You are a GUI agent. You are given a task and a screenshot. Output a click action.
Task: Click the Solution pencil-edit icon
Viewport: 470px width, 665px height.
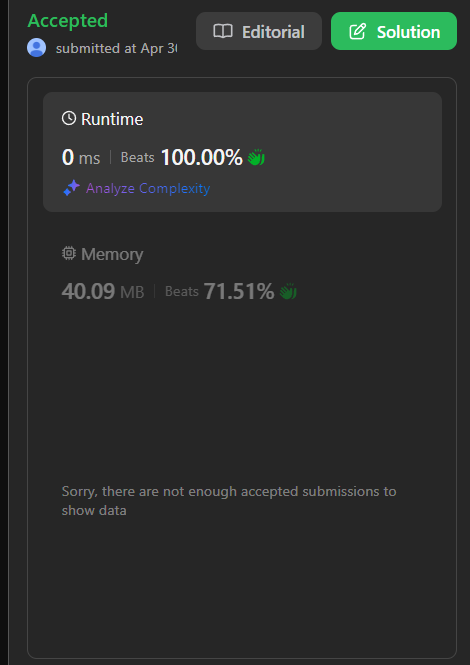pos(357,31)
